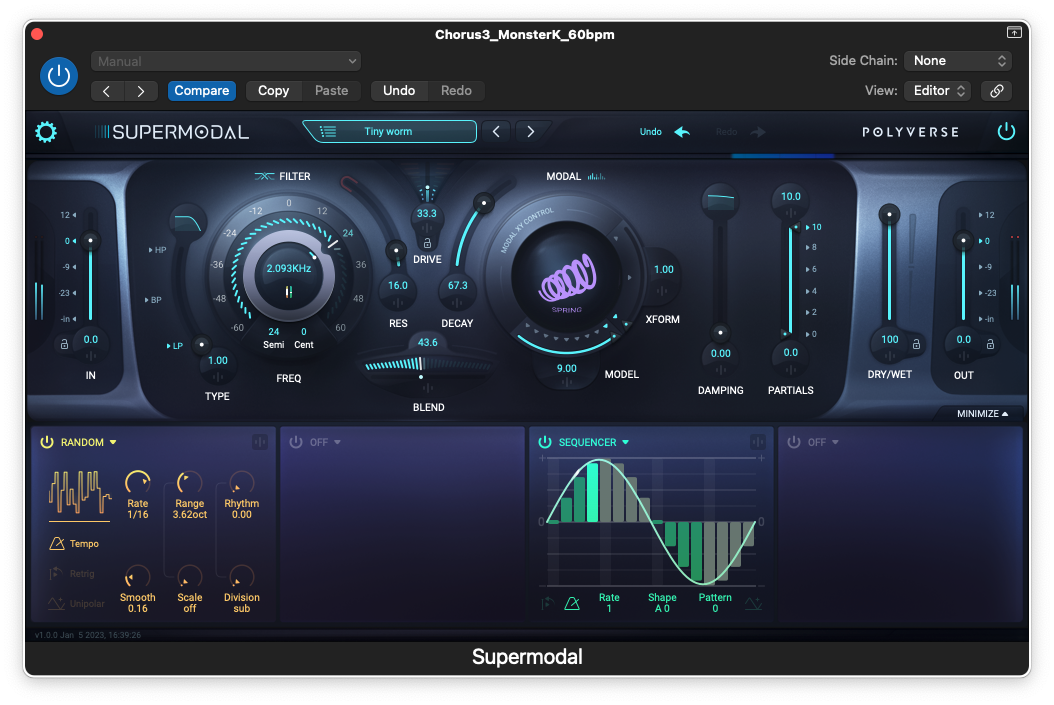Select the BP filter type

click(x=154, y=300)
